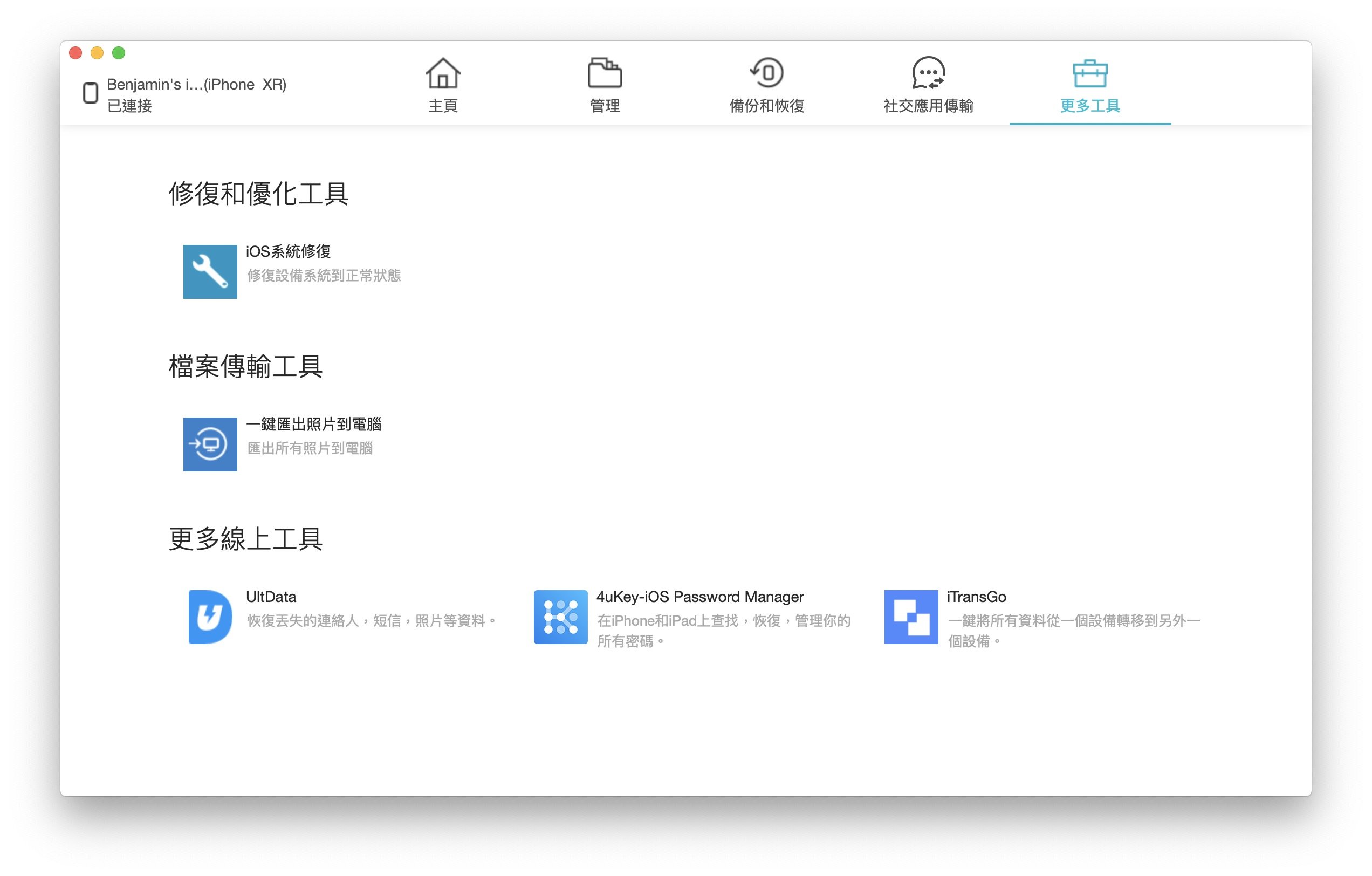The width and height of the screenshot is (1372, 876).
Task: Click the 更多線上工具 section heading
Action: (245, 539)
